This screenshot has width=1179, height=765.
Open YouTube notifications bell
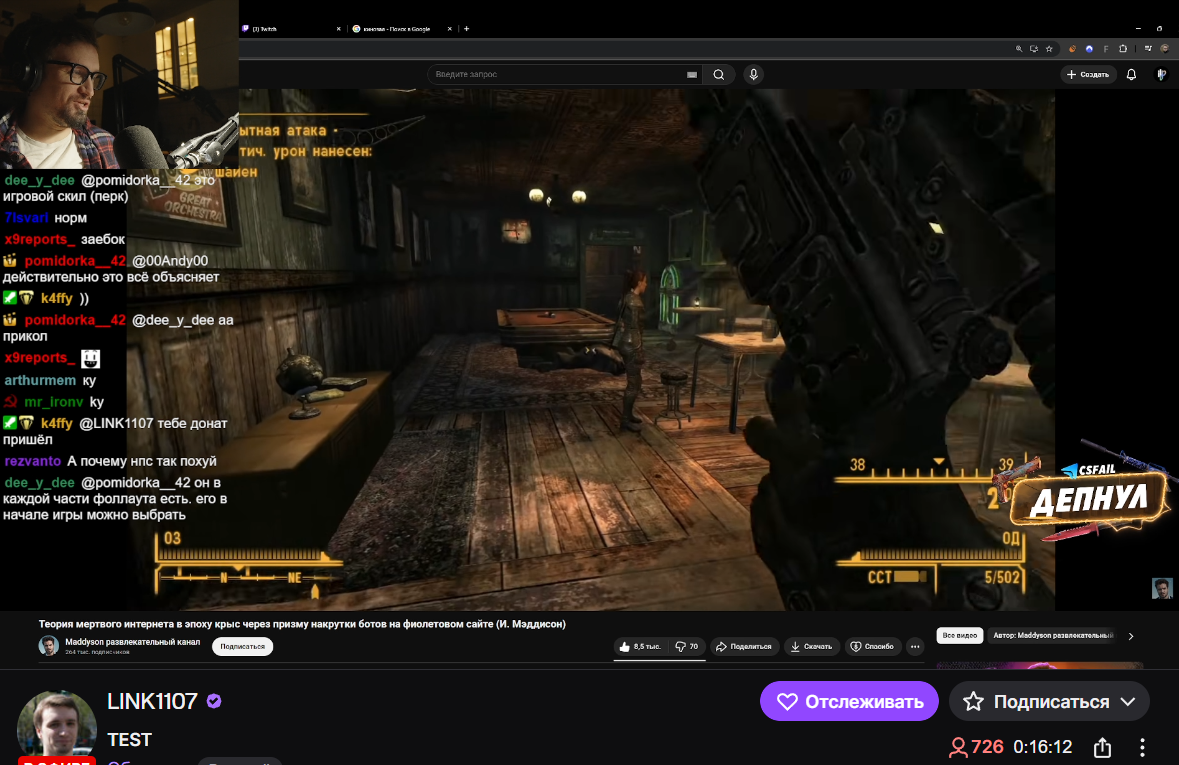1131,74
